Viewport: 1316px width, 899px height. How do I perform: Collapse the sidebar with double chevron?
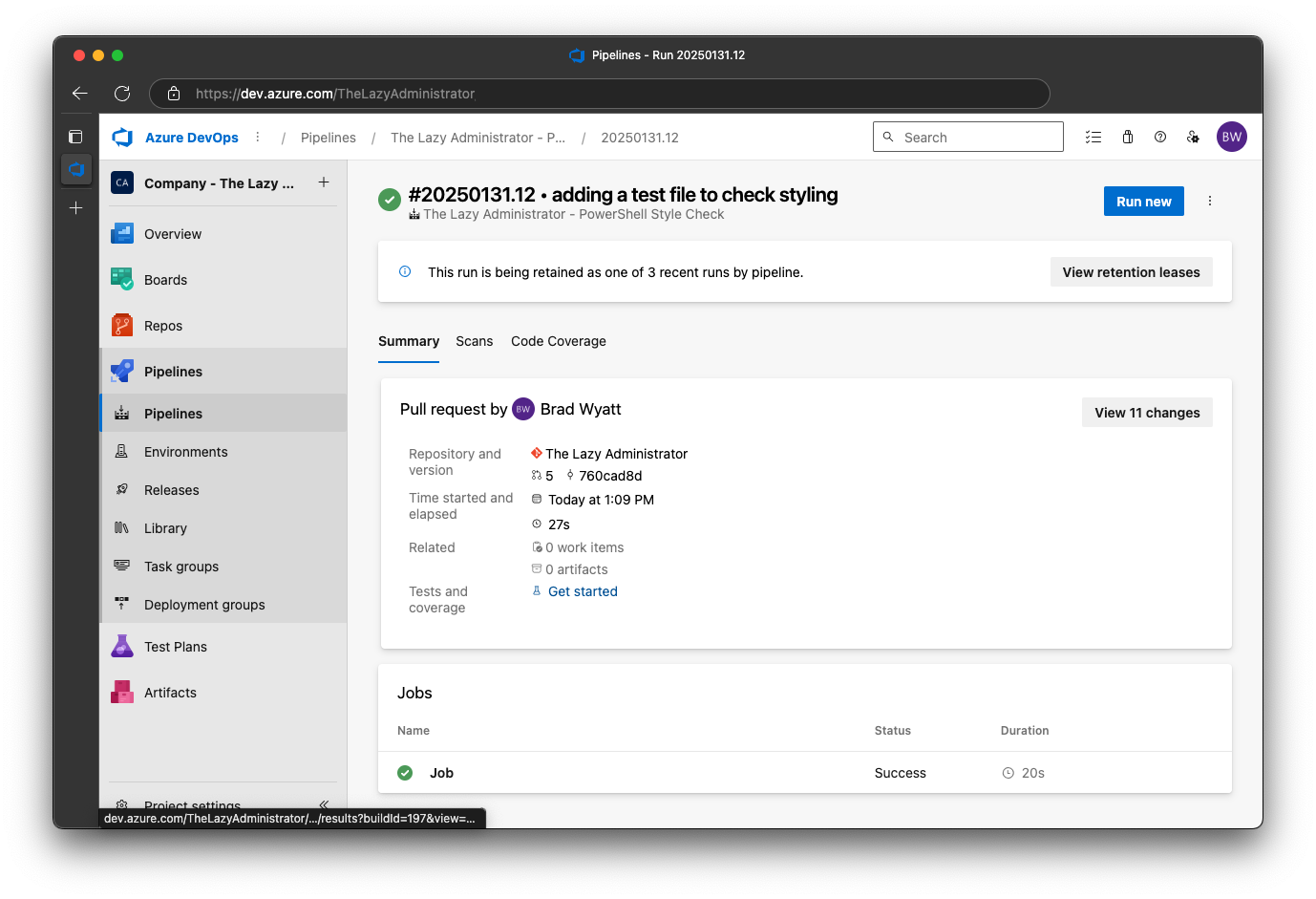[324, 804]
